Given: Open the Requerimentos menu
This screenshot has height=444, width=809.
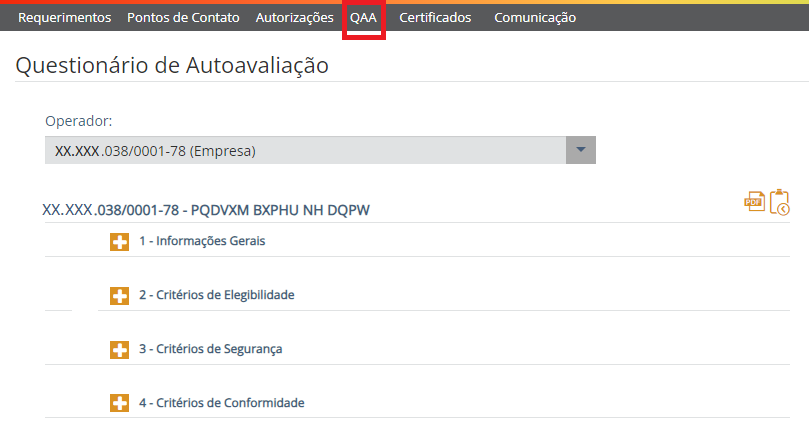Looking at the screenshot, I should tap(65, 17).
